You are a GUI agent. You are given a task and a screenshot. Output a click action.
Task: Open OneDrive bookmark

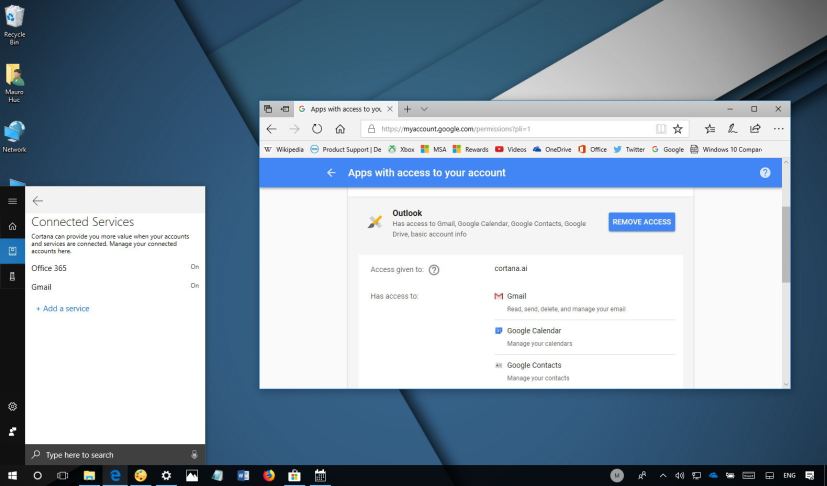(x=552, y=149)
